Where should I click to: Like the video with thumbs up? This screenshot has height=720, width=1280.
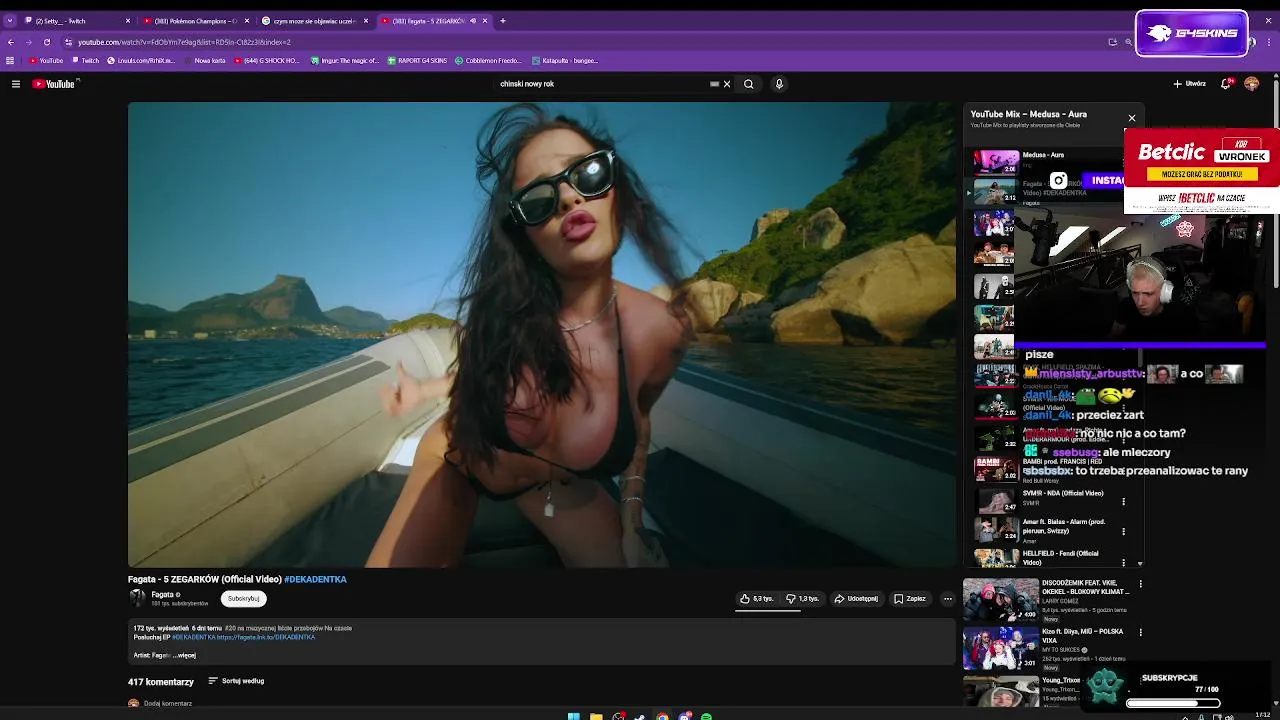[756, 599]
